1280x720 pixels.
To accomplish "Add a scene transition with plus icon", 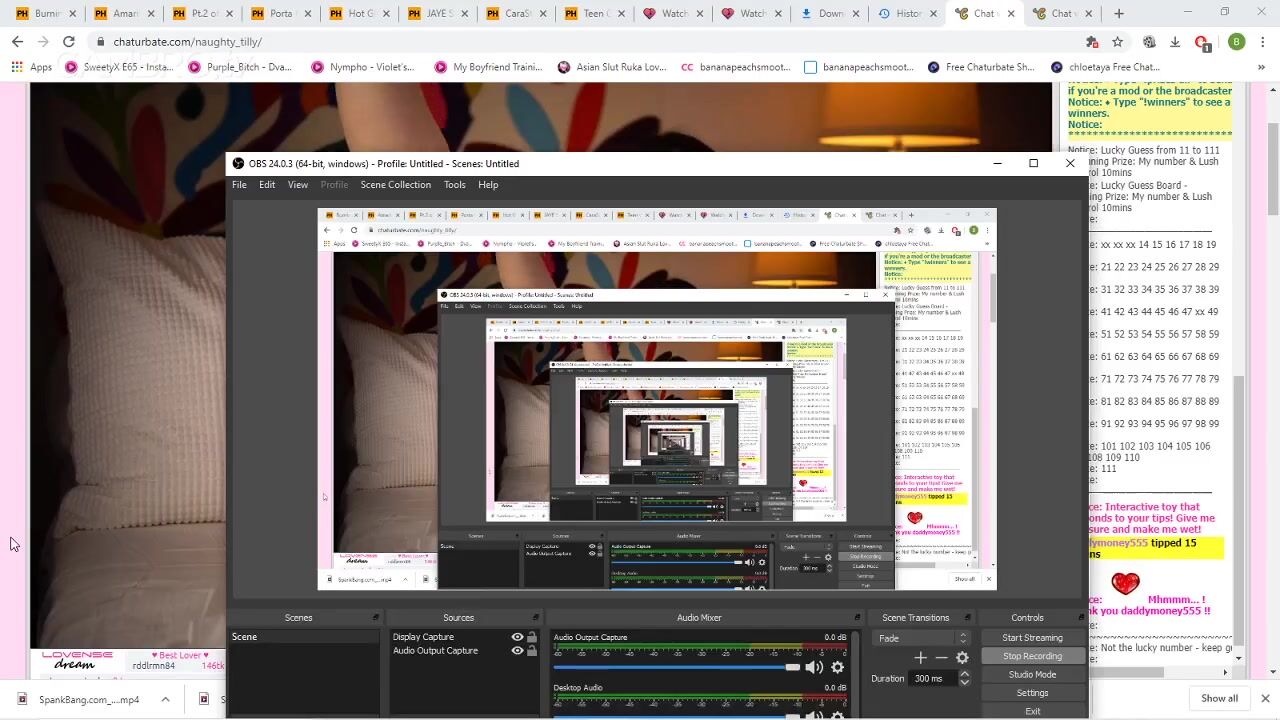I will [x=920, y=657].
